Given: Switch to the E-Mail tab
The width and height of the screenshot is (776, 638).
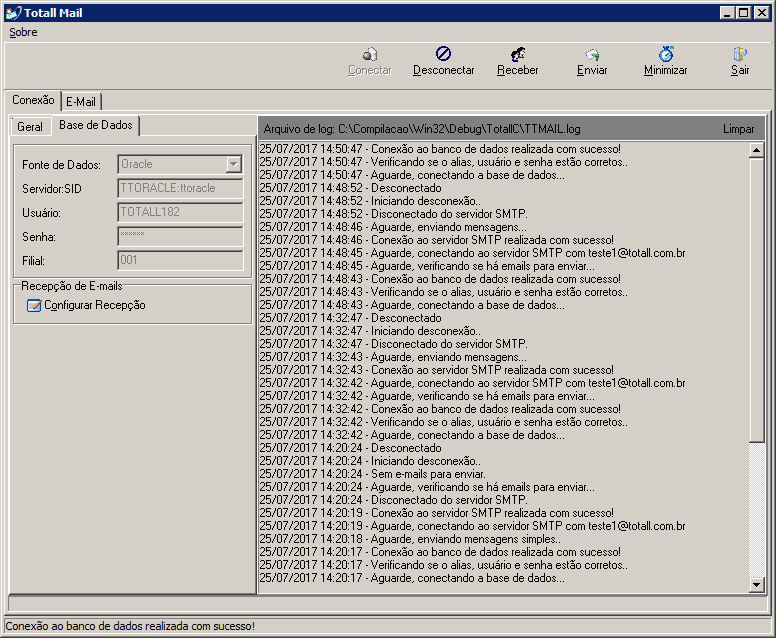Looking at the screenshot, I should tap(81, 102).
